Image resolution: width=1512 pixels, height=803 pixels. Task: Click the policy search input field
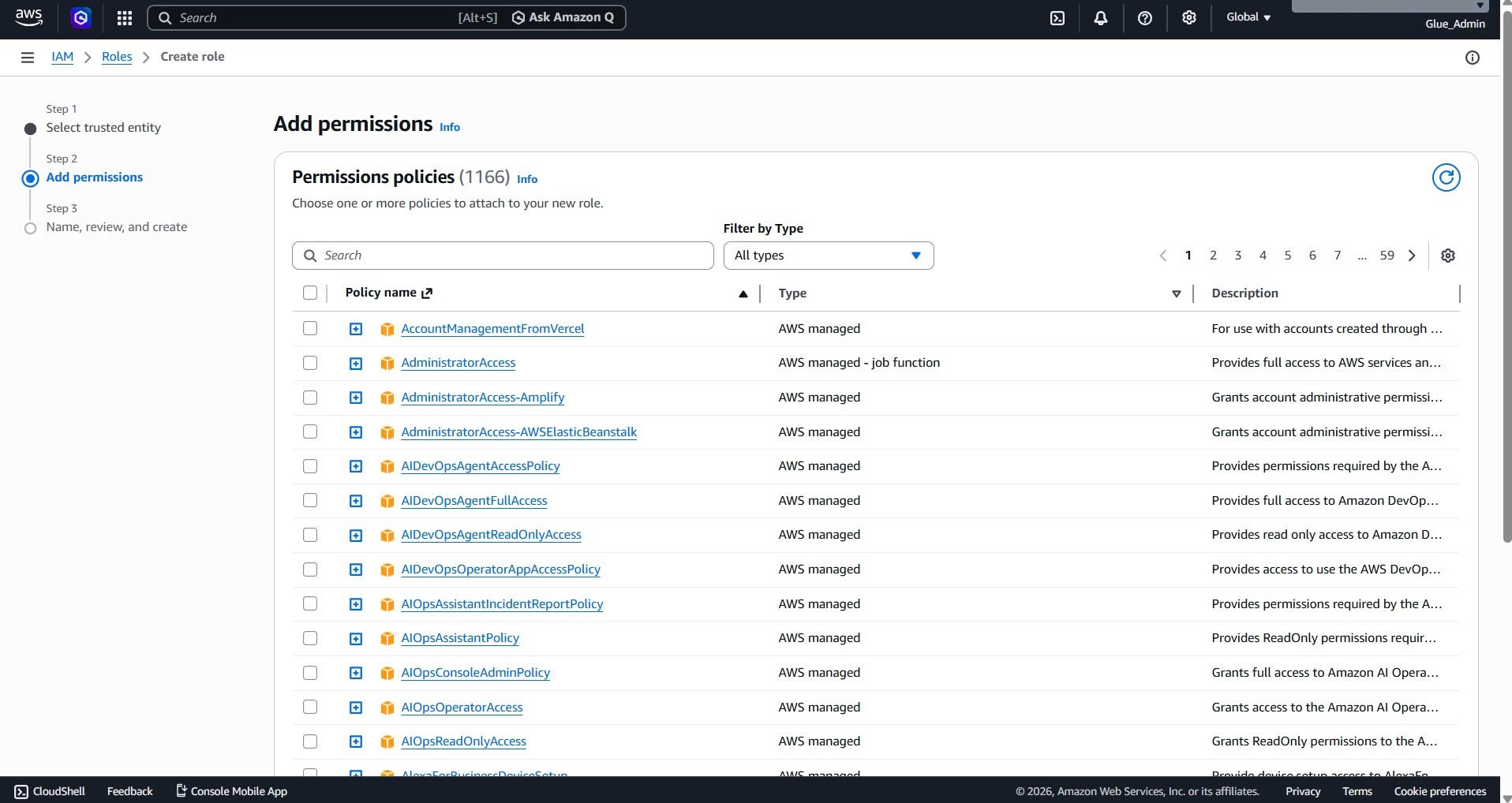503,256
